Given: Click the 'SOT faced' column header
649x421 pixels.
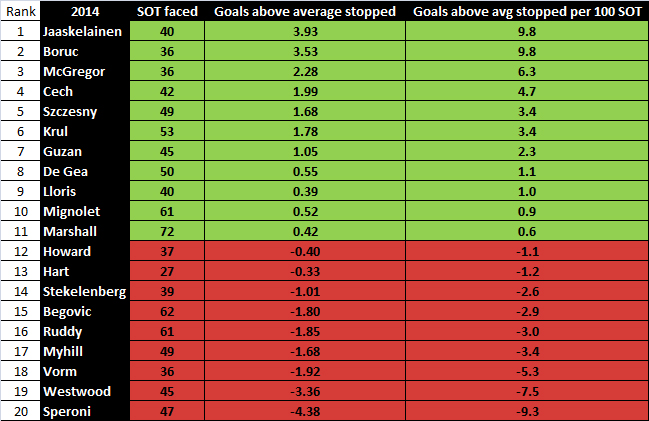Looking at the screenshot, I should pos(169,11).
